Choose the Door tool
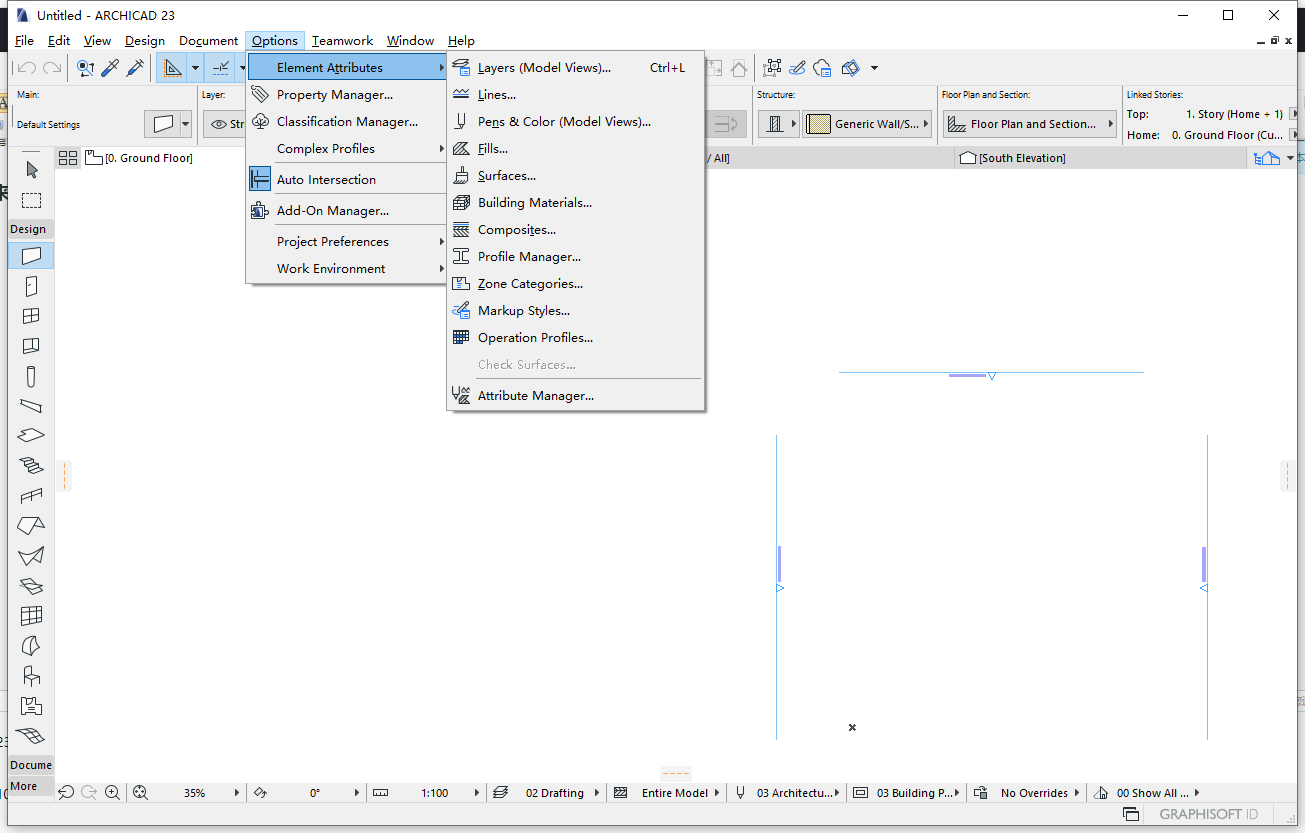1305x833 pixels. (x=31, y=286)
